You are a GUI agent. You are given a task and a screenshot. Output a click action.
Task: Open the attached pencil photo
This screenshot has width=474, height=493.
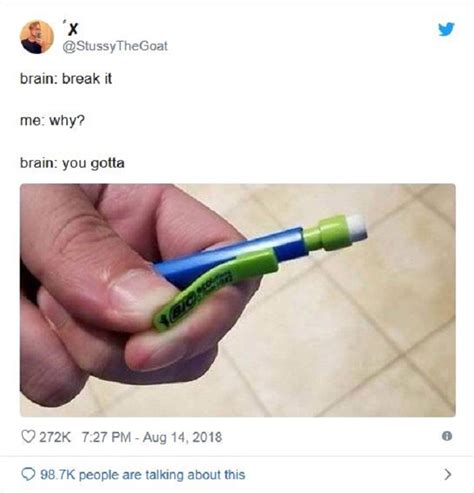[x=238, y=300]
